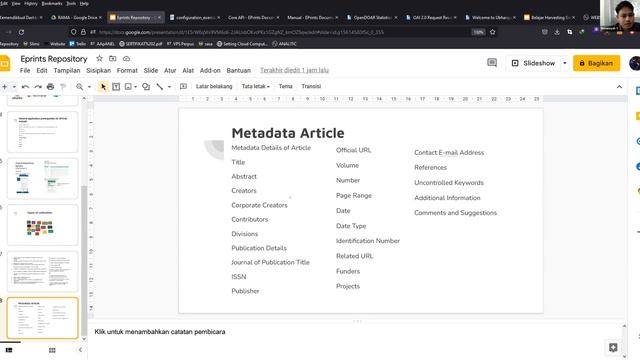This screenshot has width=640, height=360.
Task: Activate the paint format tool
Action: coord(63,87)
